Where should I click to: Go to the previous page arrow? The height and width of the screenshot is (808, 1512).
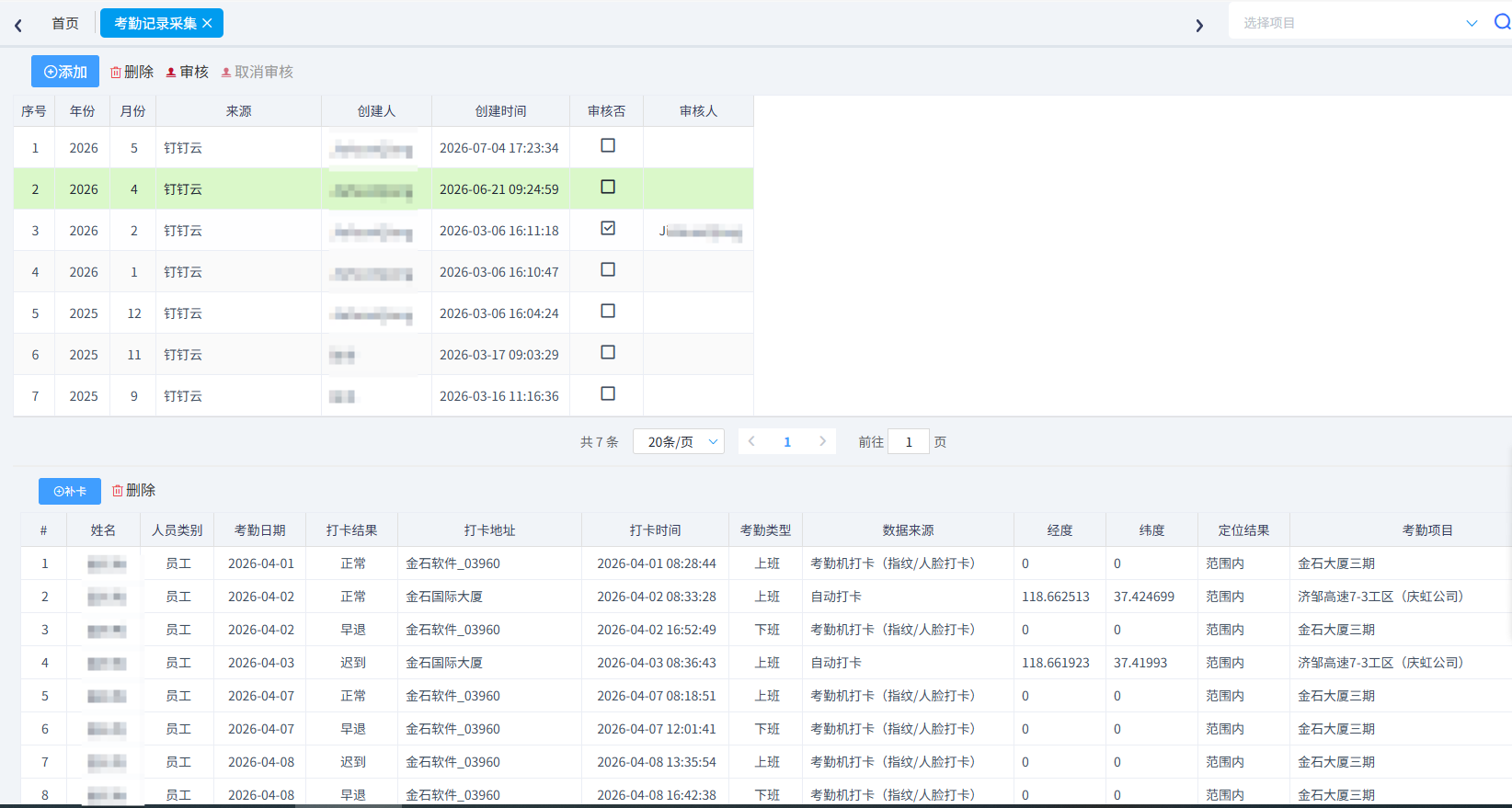click(x=751, y=441)
